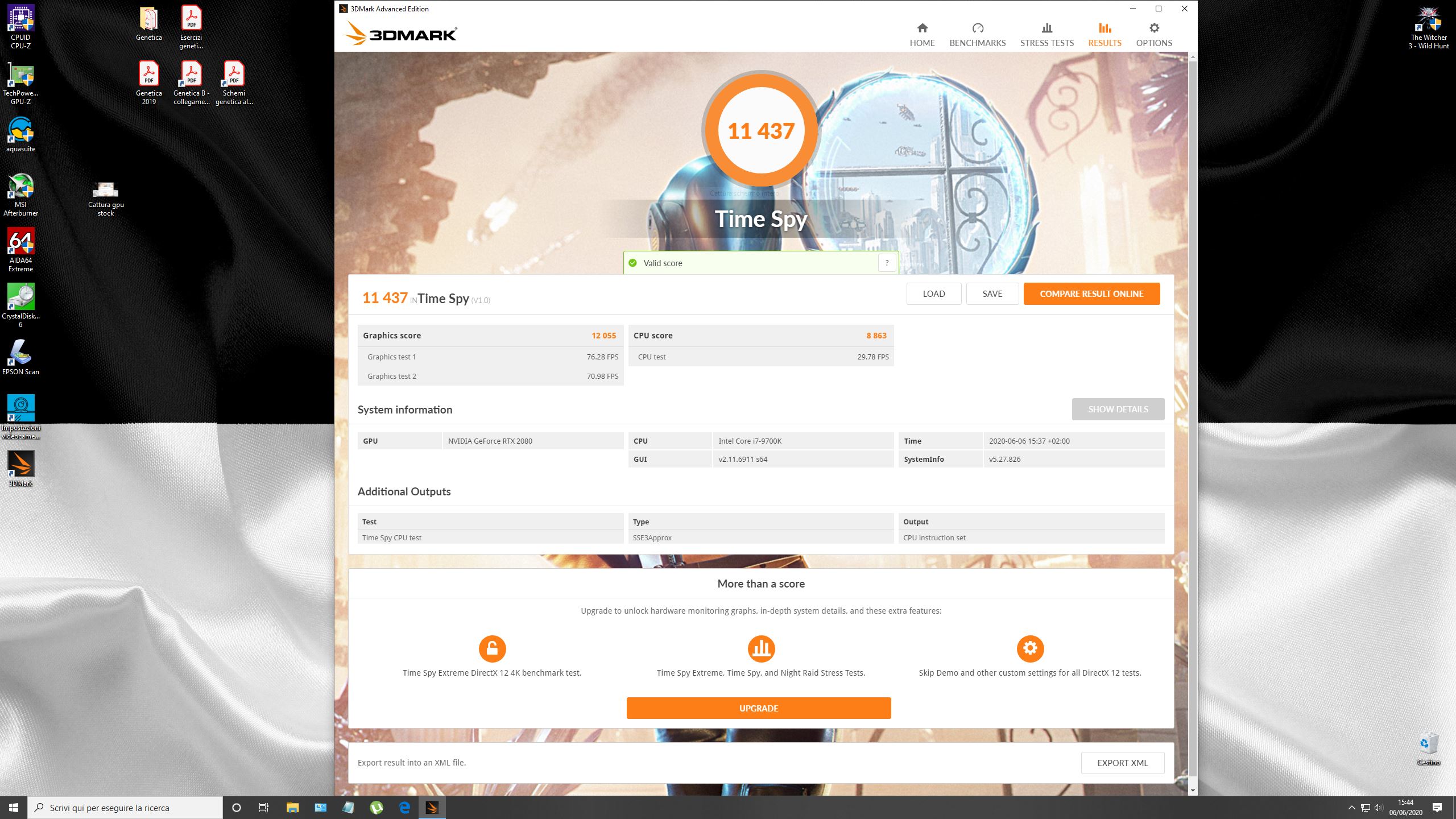
Task: Open the notification center icon
Action: point(1437,808)
